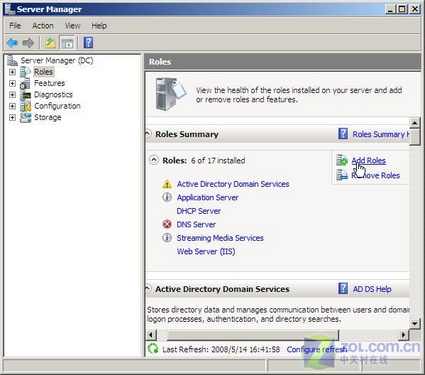Open the Help menu

(99, 26)
